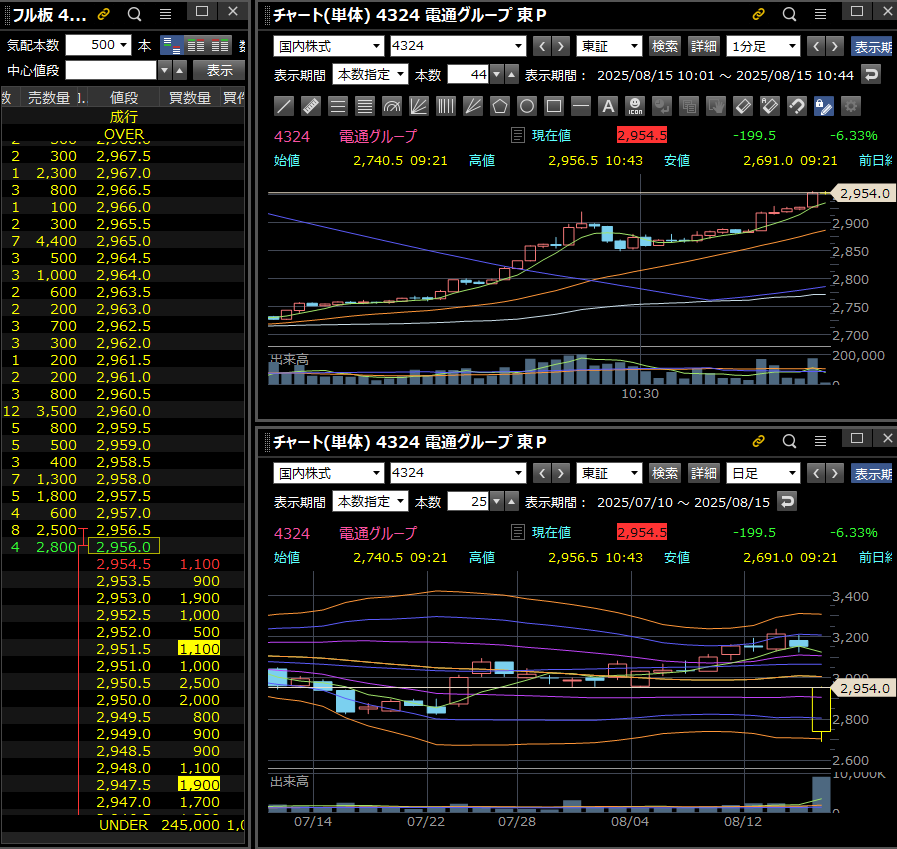Select the trend line drawing tool
Screen dimensions: 897x849
point(284,106)
